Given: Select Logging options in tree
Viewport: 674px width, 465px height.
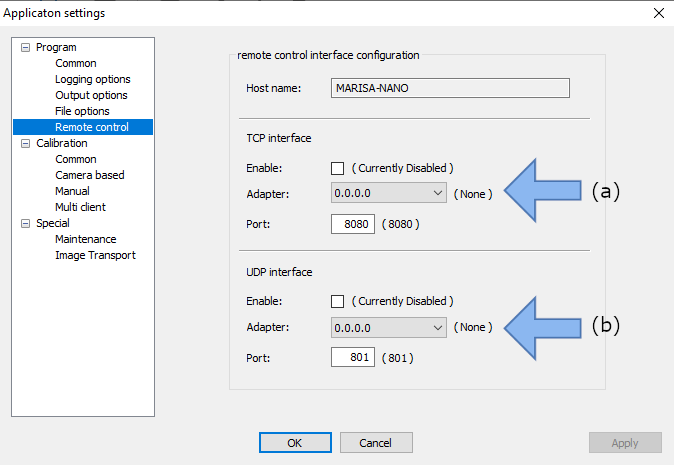Looking at the screenshot, I should coord(92,79).
